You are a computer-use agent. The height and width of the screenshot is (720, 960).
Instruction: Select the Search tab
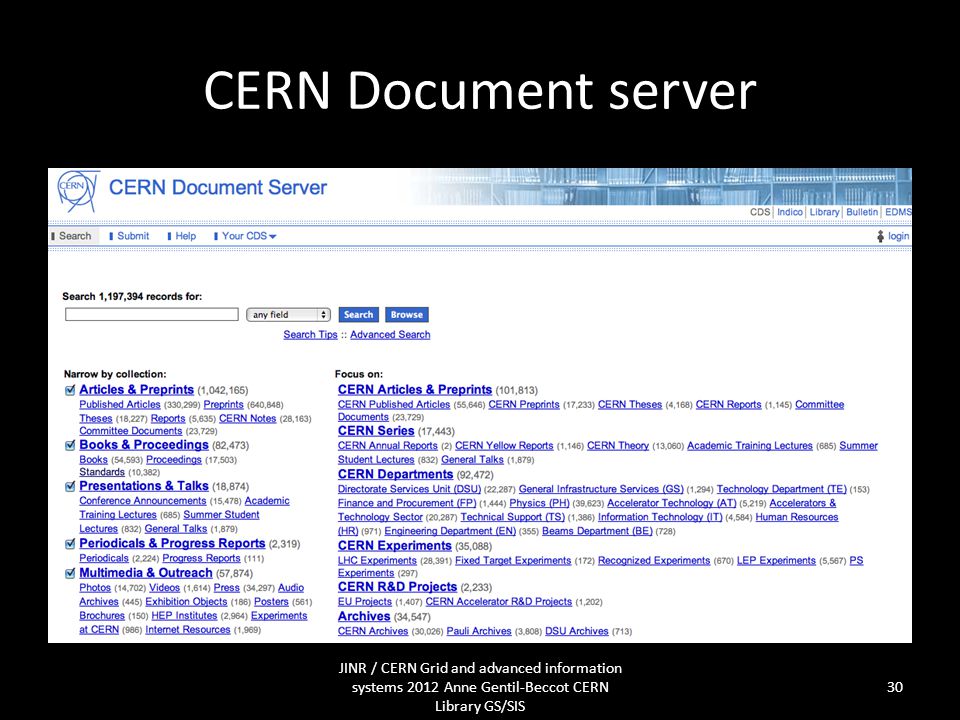tap(75, 236)
